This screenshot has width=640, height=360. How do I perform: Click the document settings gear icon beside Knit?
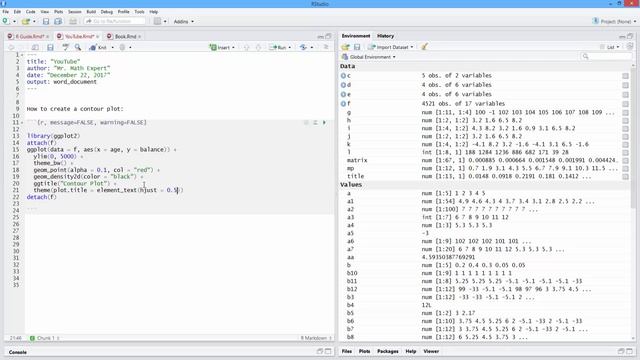(x=122, y=47)
